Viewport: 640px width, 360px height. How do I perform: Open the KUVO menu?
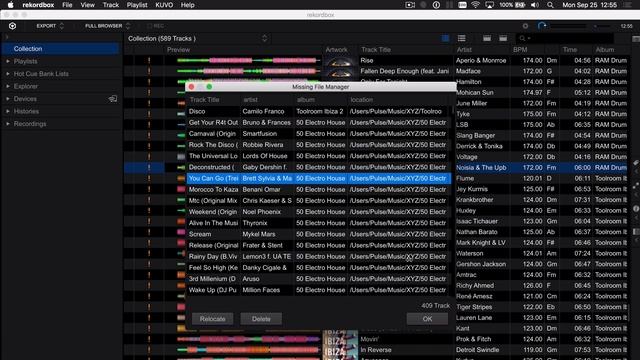coord(164,5)
